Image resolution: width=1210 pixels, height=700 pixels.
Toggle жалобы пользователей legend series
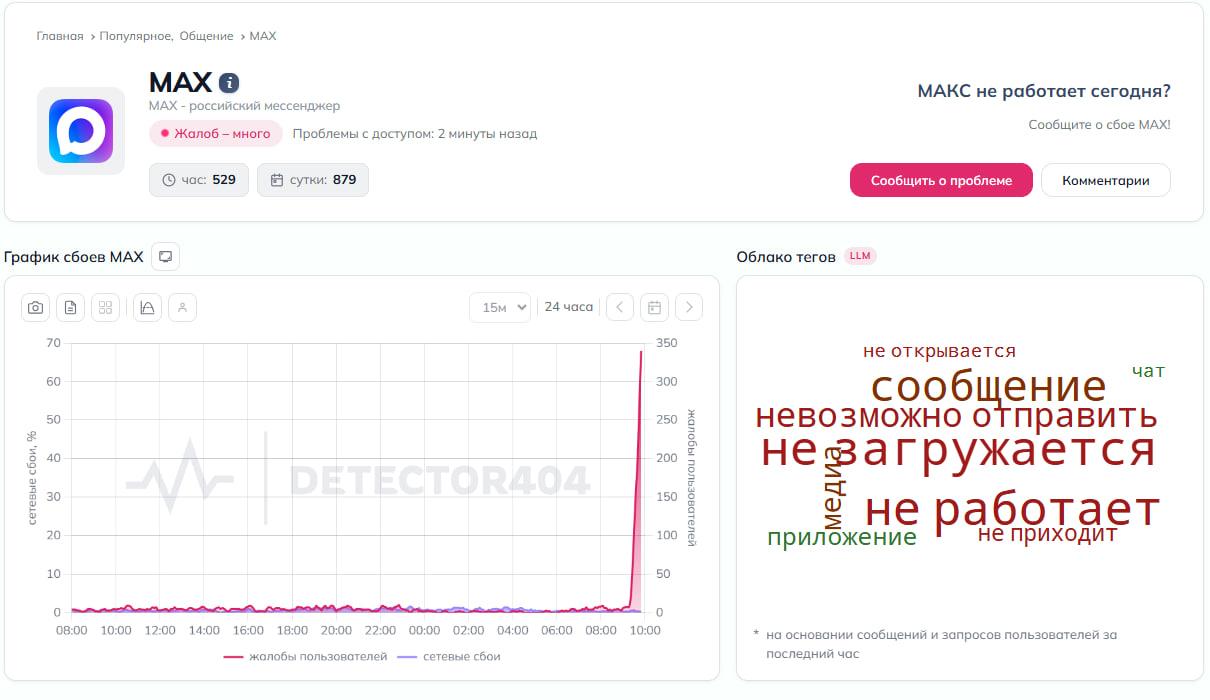tap(305, 656)
